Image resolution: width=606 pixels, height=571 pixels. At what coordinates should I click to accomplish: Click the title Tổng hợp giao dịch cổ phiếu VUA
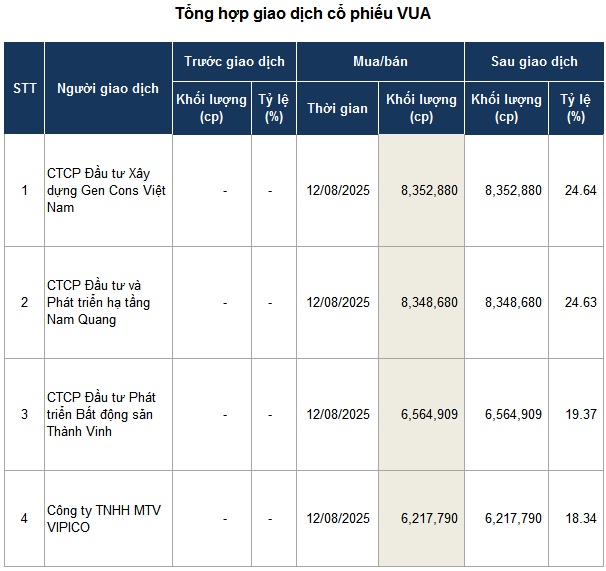(304, 14)
